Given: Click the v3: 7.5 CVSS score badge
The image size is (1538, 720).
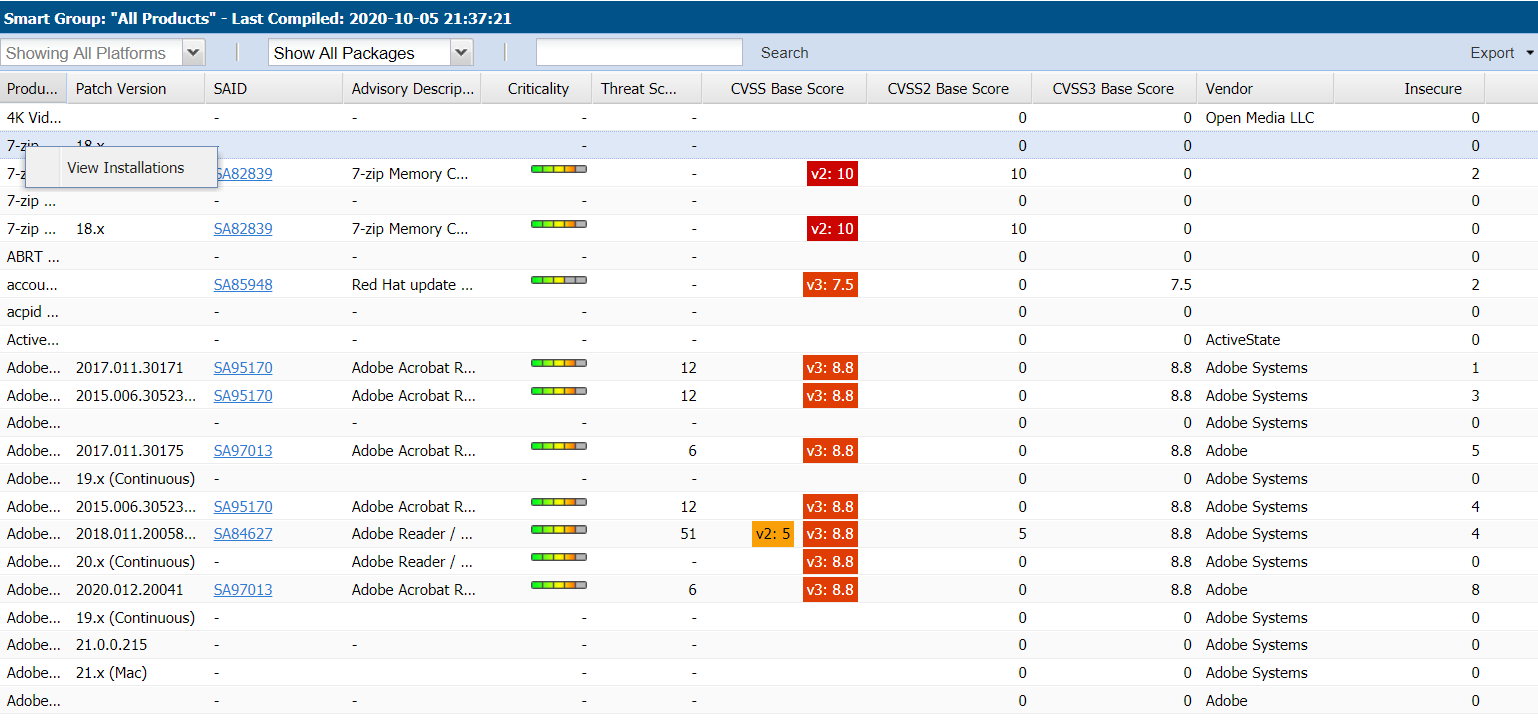Looking at the screenshot, I should (830, 285).
